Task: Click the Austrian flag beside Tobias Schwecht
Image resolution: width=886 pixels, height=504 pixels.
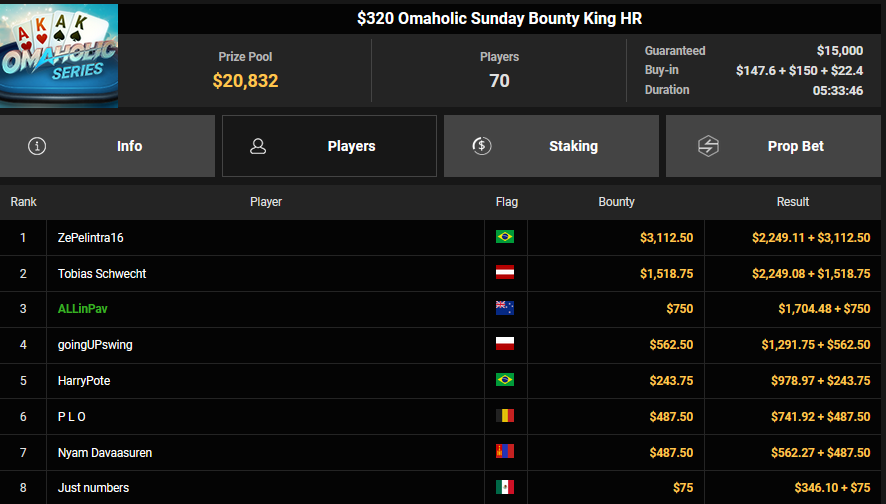Action: [505, 273]
